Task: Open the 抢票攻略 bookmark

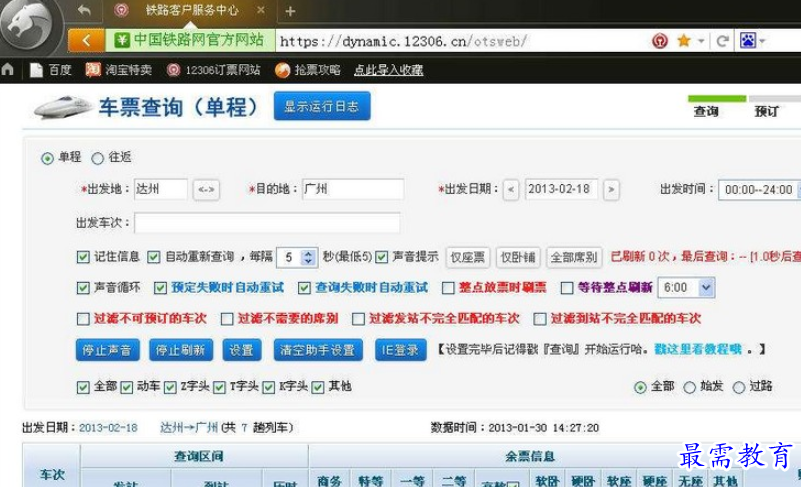Action: click(x=308, y=70)
